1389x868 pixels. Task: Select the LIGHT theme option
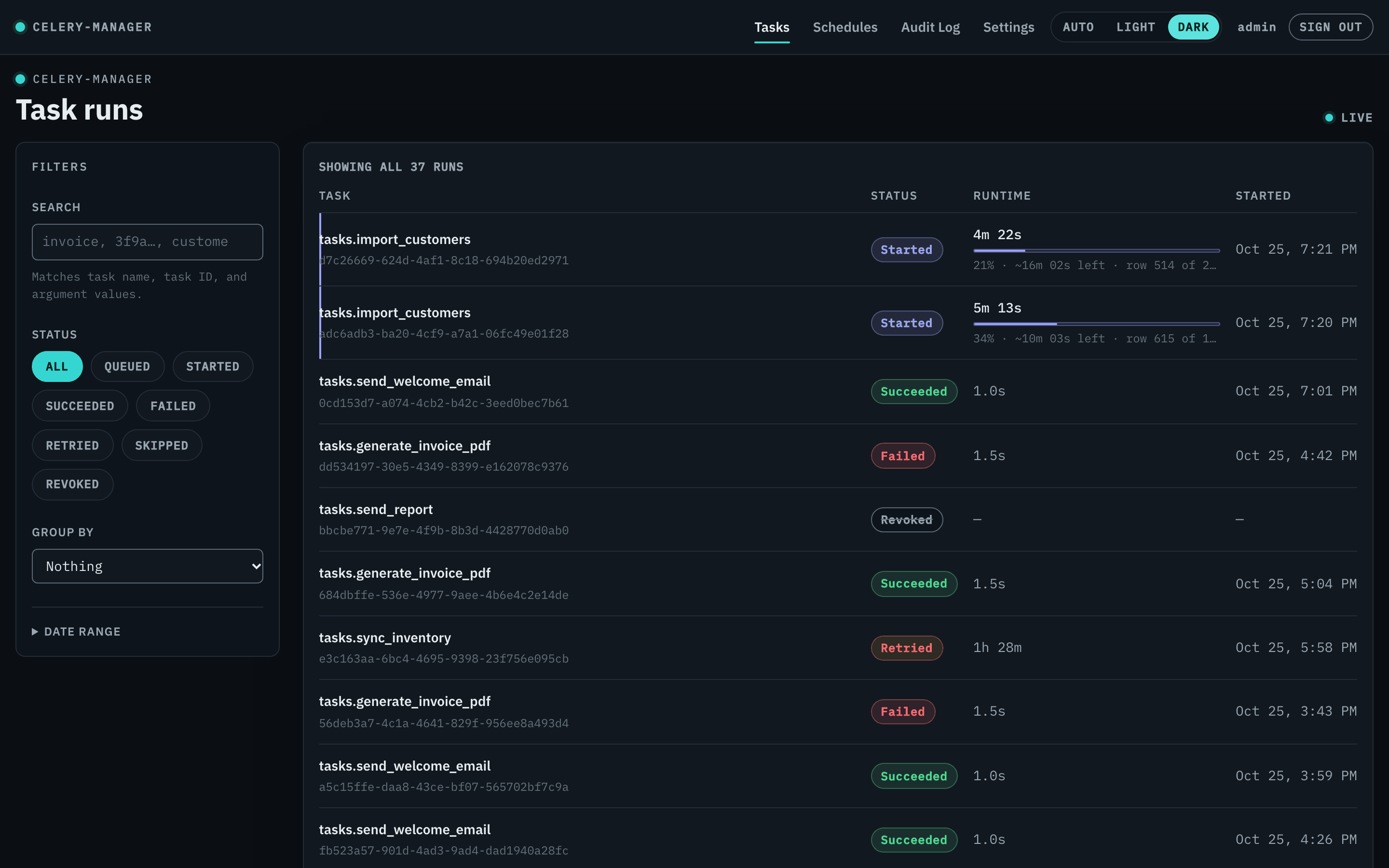(1135, 27)
